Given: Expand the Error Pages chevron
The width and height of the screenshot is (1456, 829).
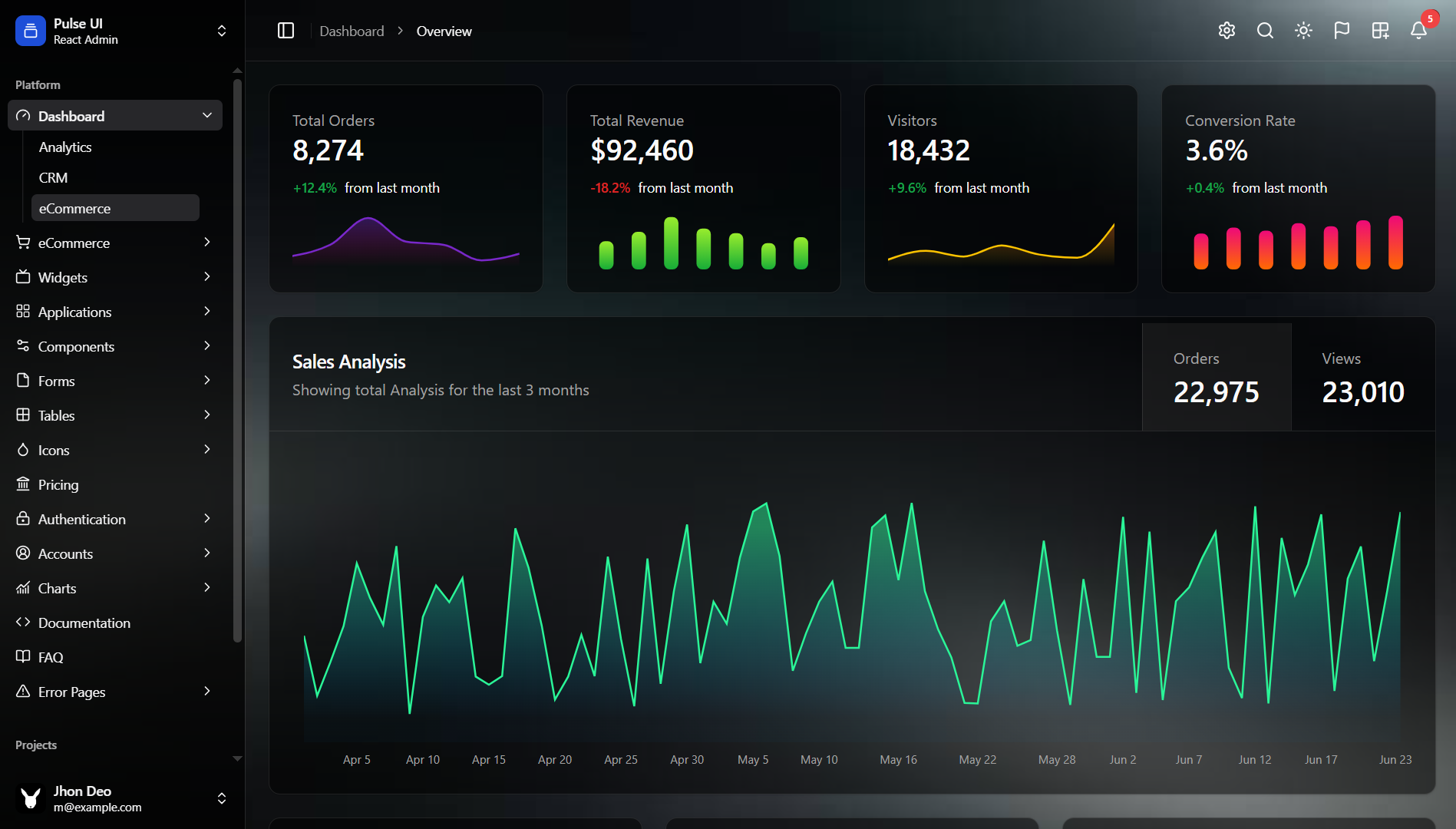Looking at the screenshot, I should [207, 691].
